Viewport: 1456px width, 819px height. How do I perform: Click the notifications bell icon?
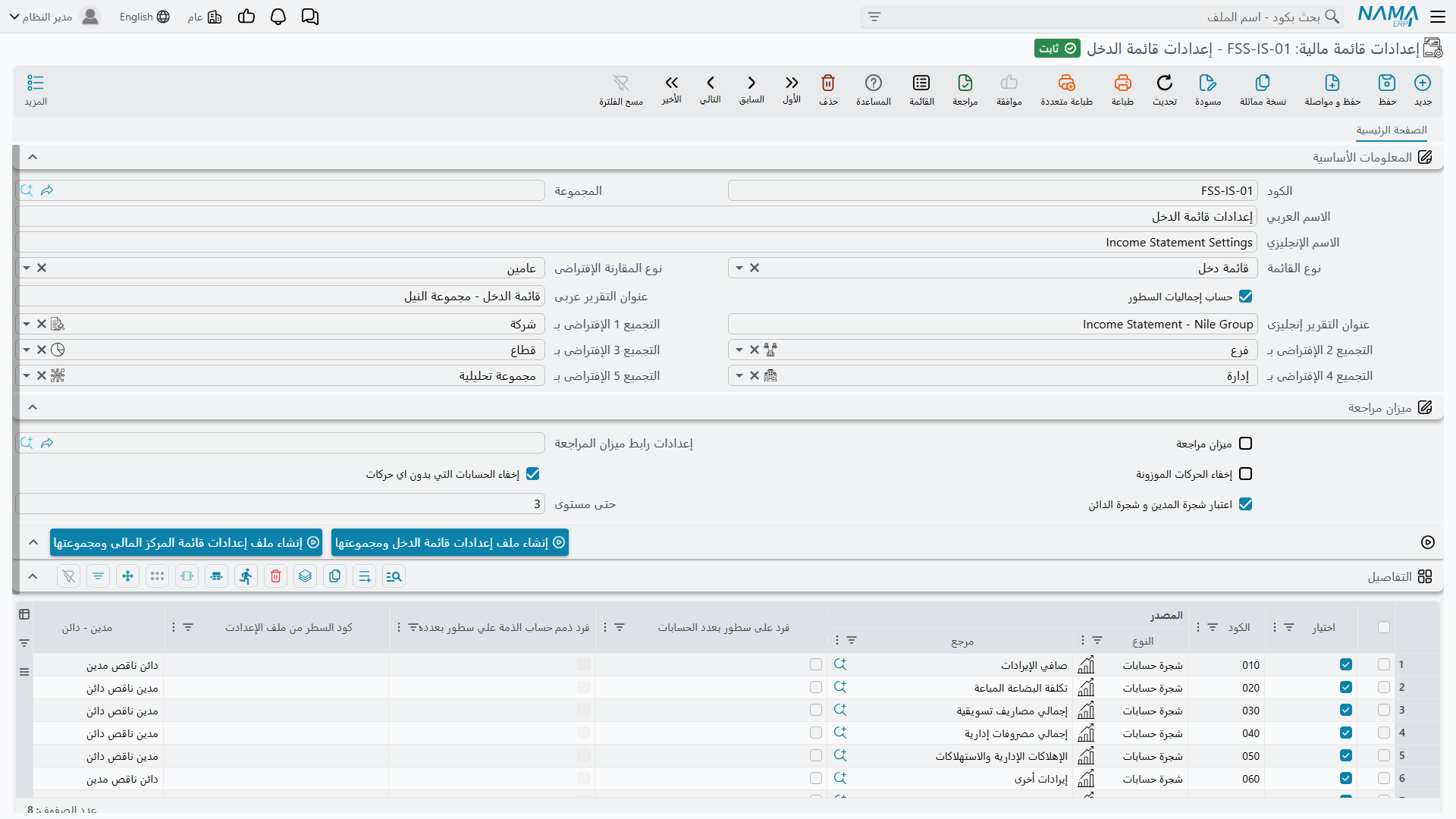coord(278,17)
